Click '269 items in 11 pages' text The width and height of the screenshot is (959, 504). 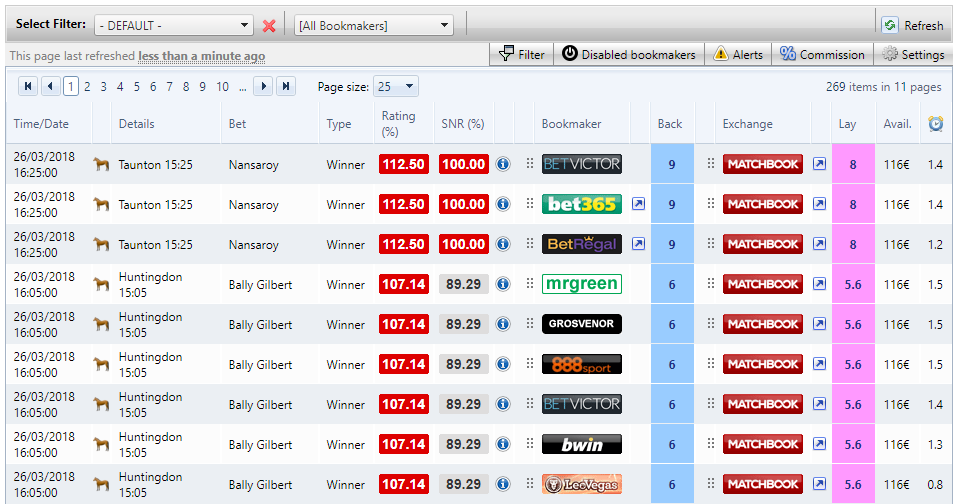pyautogui.click(x=883, y=87)
